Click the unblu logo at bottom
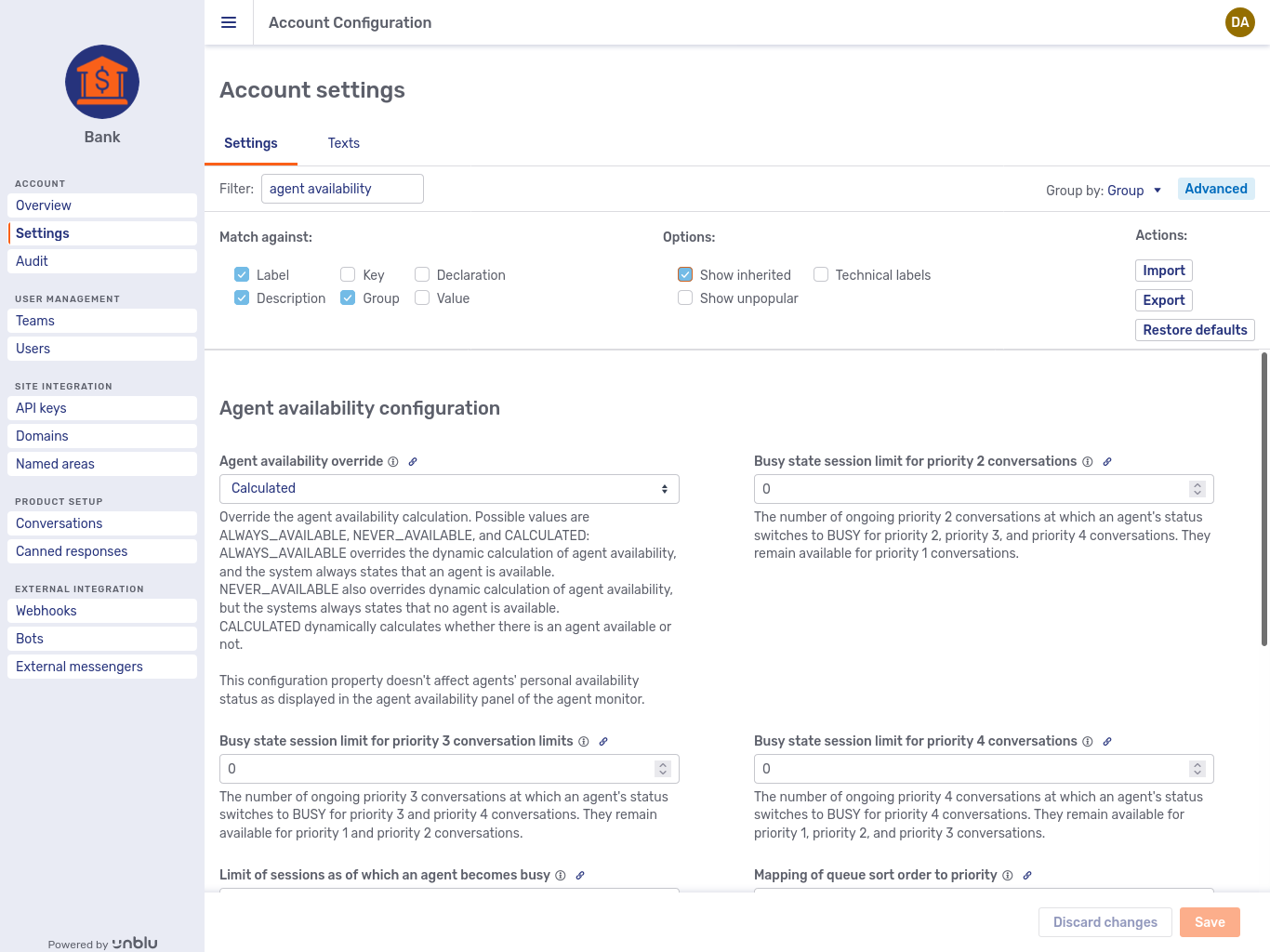This screenshot has height=952, width=1270. [135, 943]
